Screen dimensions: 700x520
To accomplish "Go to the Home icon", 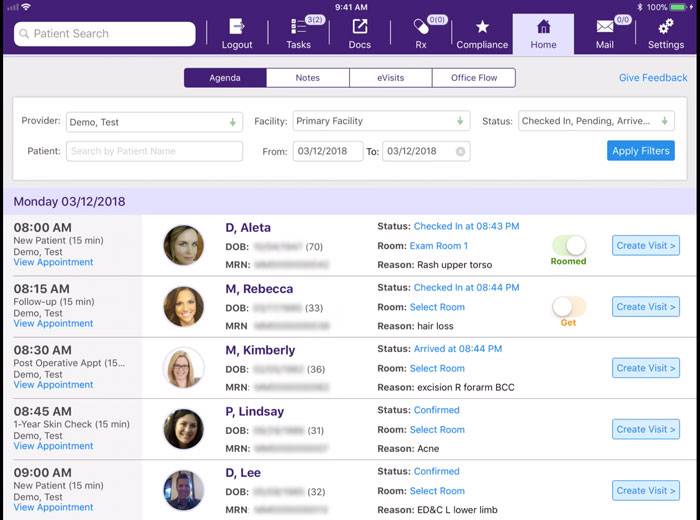I will pos(543,27).
